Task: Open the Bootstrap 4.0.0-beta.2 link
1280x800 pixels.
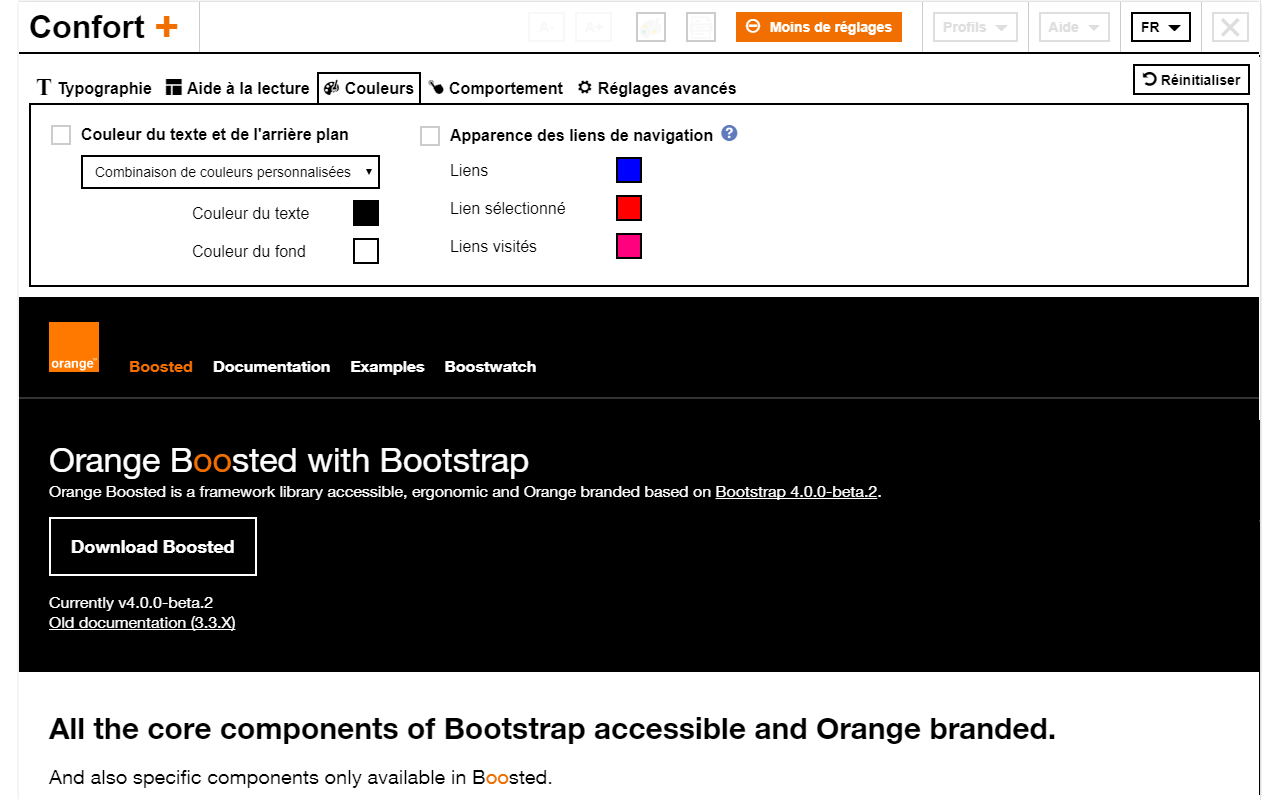Action: pos(796,492)
